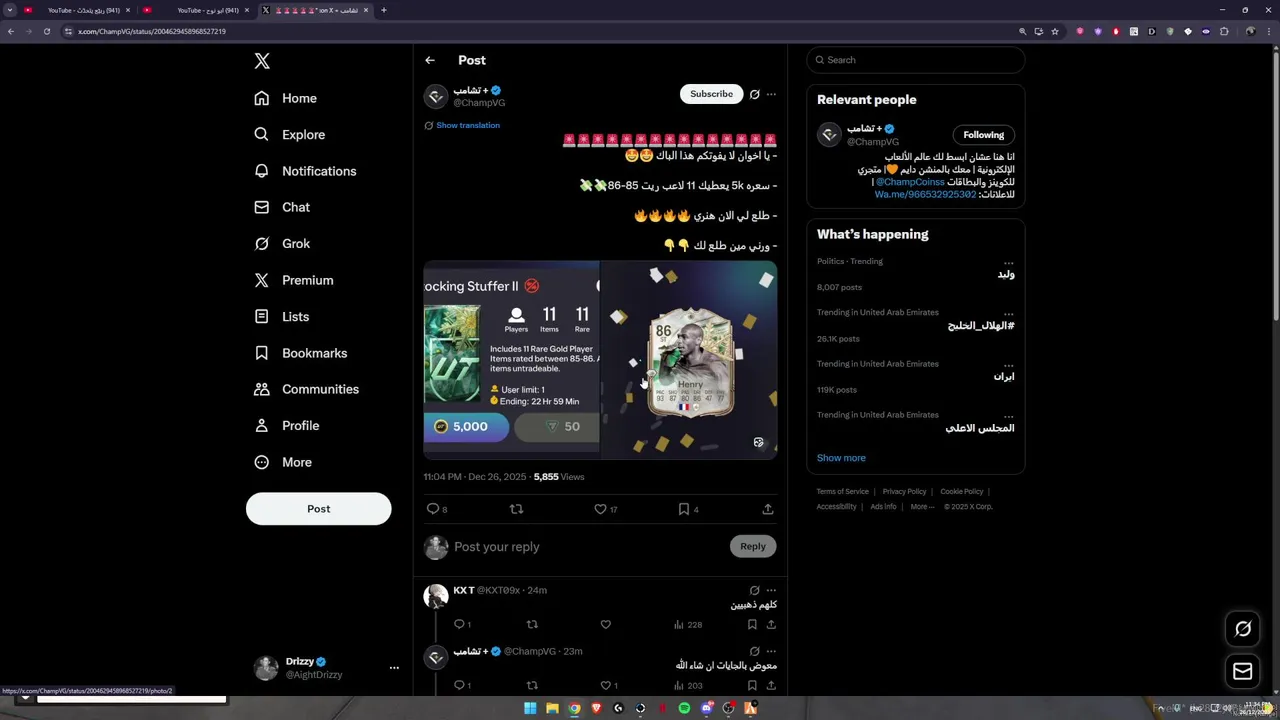
Task: Open the Henry 86 card image
Action: pos(689,360)
